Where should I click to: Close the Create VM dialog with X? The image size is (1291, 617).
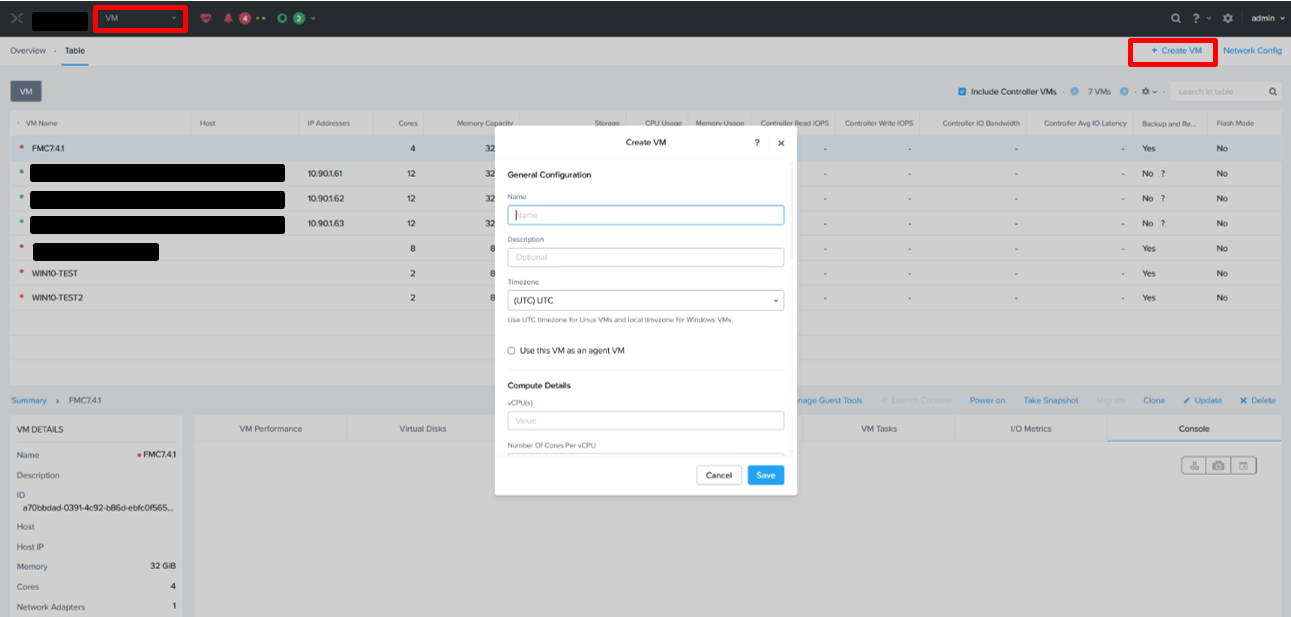point(781,143)
